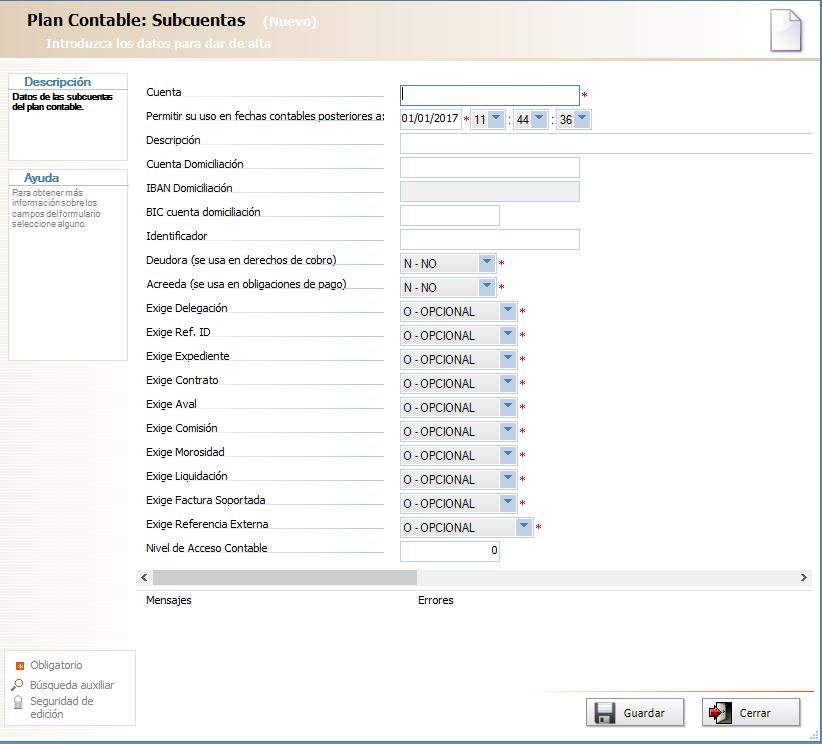Click the 'Plan Contable: Subcuentas' title
This screenshot has width=822, height=744.
(136, 20)
